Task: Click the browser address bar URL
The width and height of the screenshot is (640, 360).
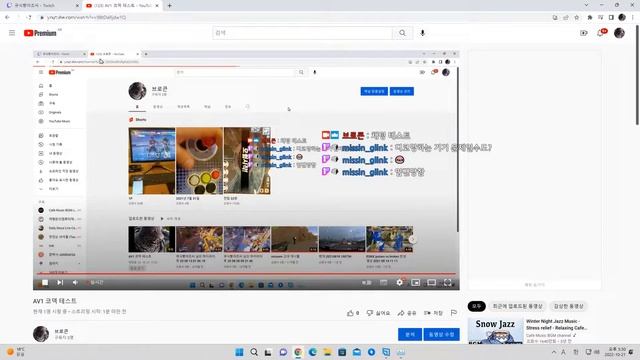Action: point(87,18)
